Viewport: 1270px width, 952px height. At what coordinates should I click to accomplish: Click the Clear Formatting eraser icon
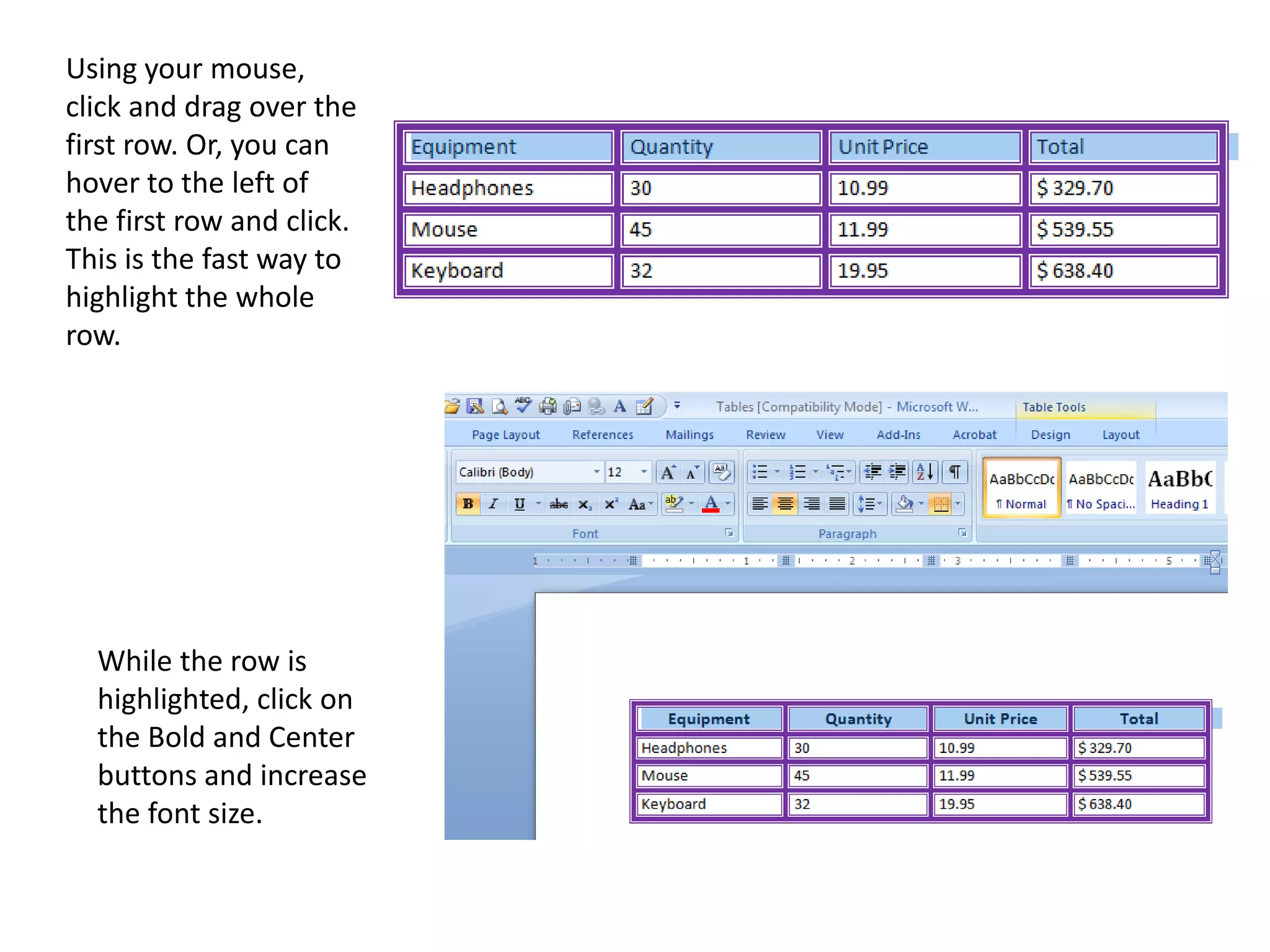pyautogui.click(x=721, y=472)
